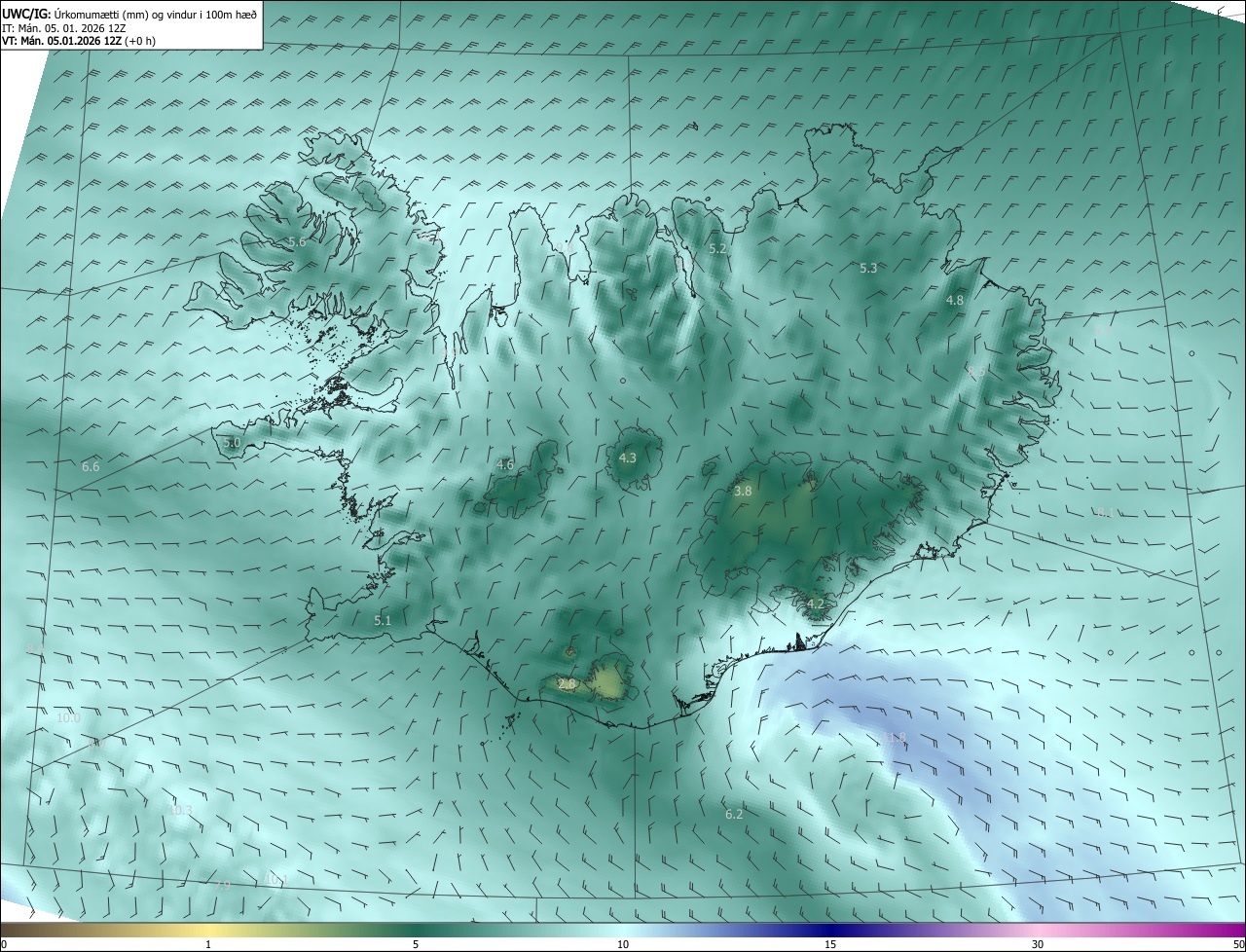Click the 4.2 value on the southeast glacier
The image size is (1246, 952).
815,604
